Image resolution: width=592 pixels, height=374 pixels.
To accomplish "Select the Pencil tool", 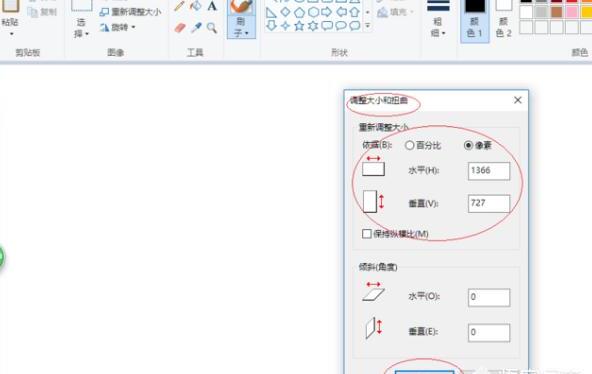I will coord(179,6).
